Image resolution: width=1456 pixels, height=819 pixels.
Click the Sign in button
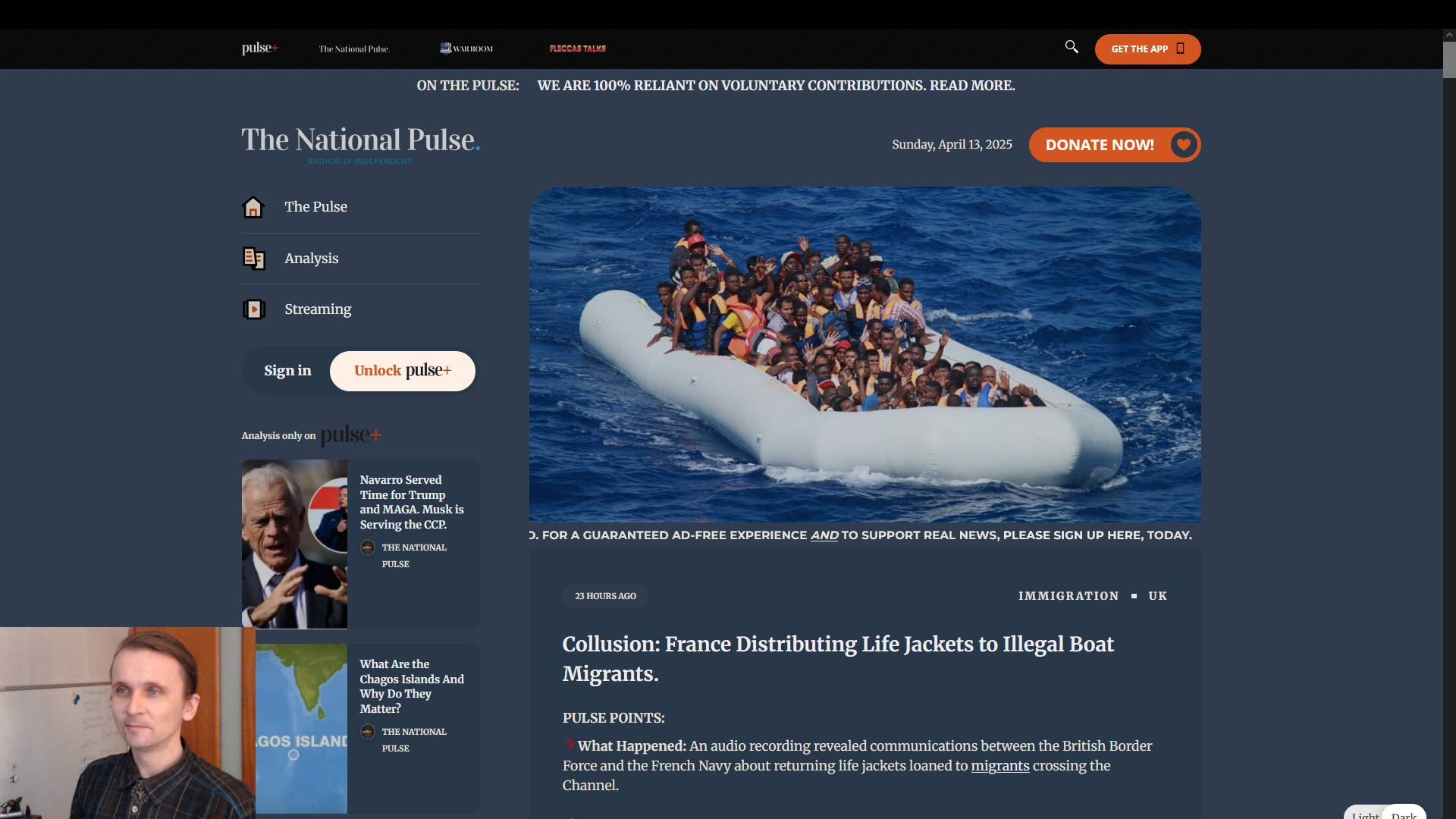(x=287, y=371)
